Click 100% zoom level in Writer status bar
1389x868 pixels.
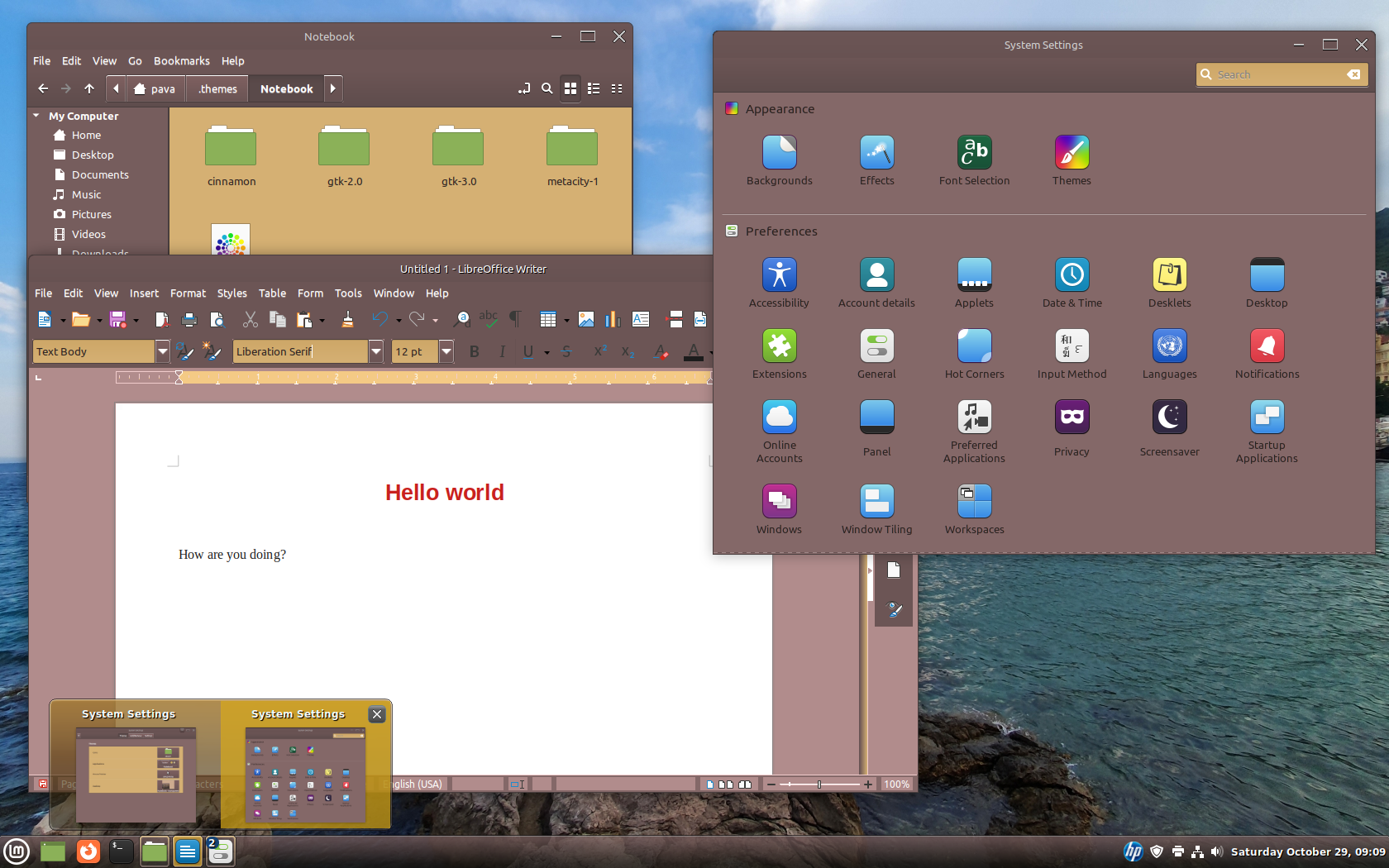896,784
